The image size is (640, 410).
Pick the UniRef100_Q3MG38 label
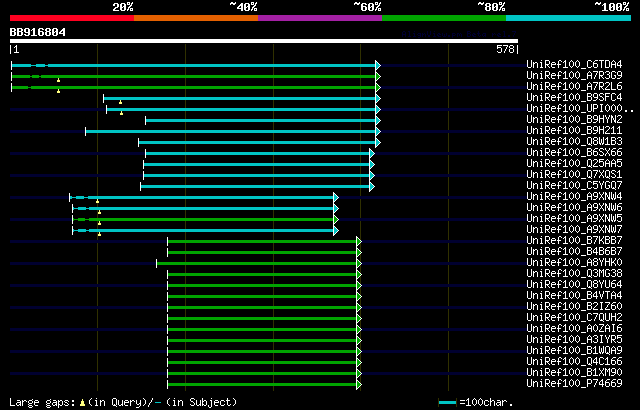574,273
